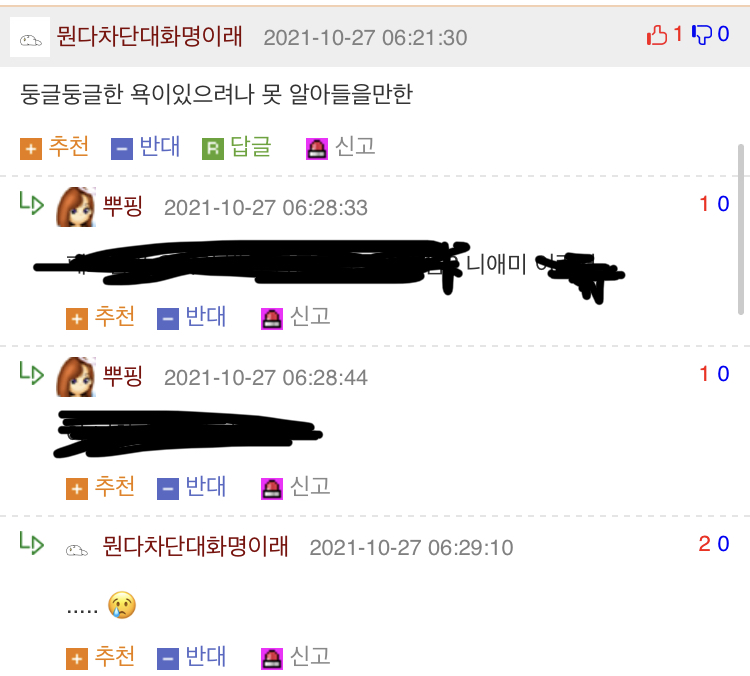Click the orange plus 추천 icon under top comment
Image resolution: width=750 pixels, height=676 pixels.
click(31, 149)
